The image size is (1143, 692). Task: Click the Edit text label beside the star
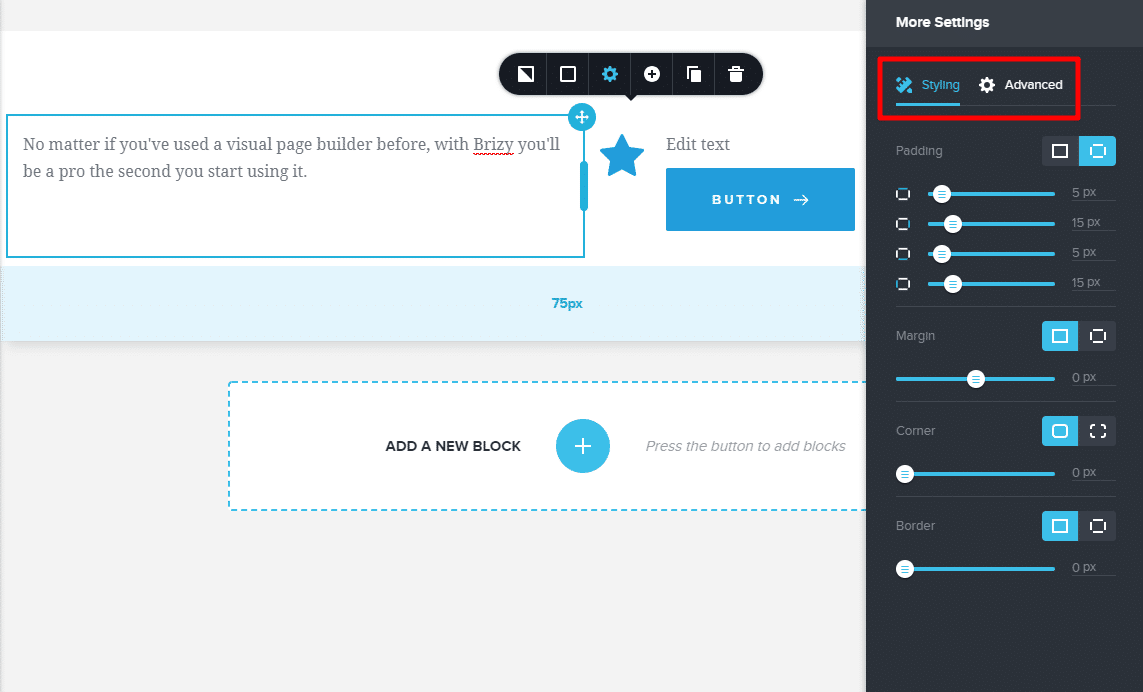698,144
